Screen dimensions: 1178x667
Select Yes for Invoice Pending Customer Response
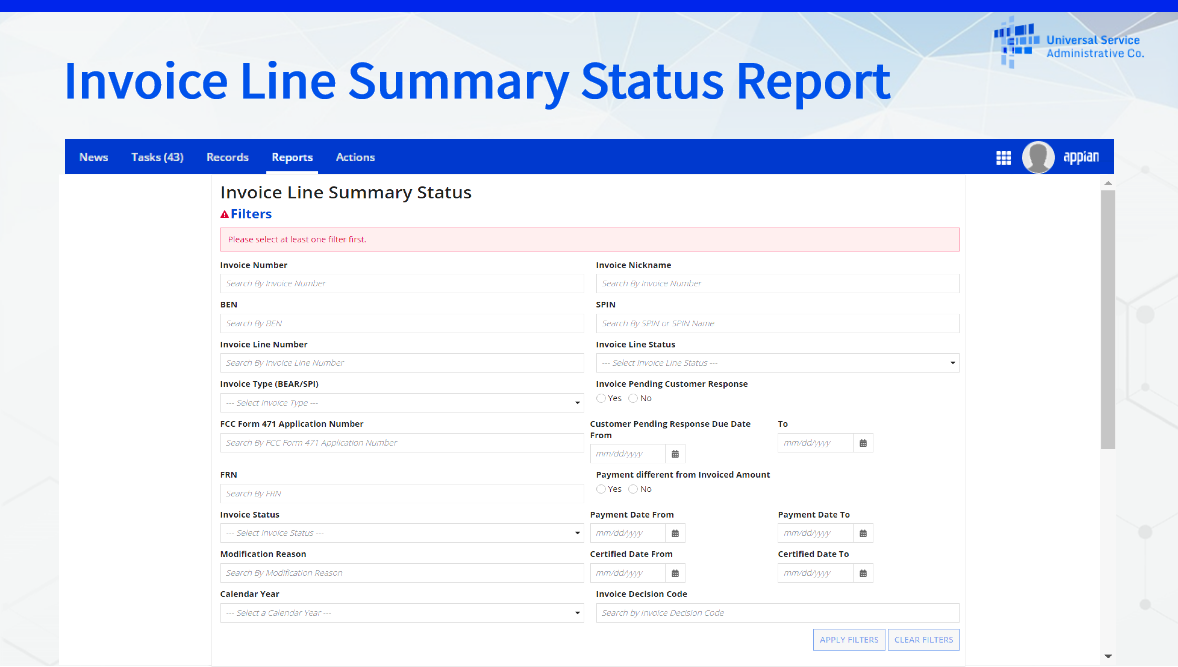601,398
